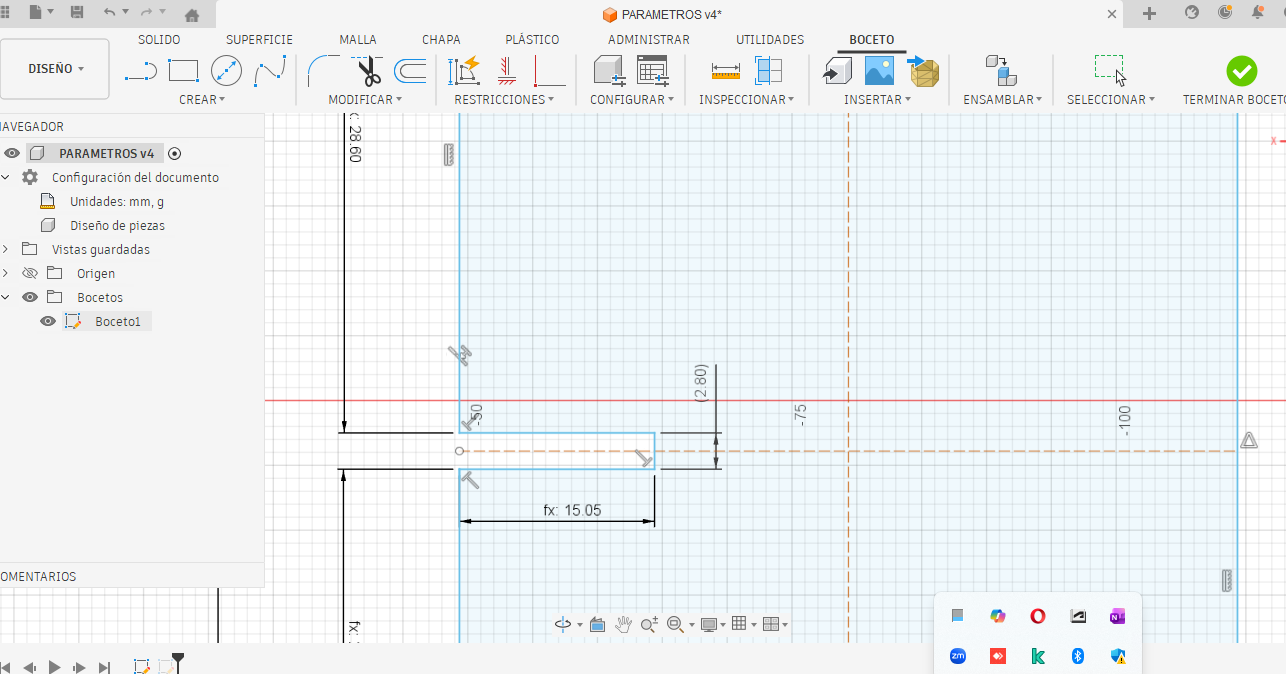Hide Boceto1 using its eye icon
This screenshot has height=674, width=1286.
coord(48,320)
